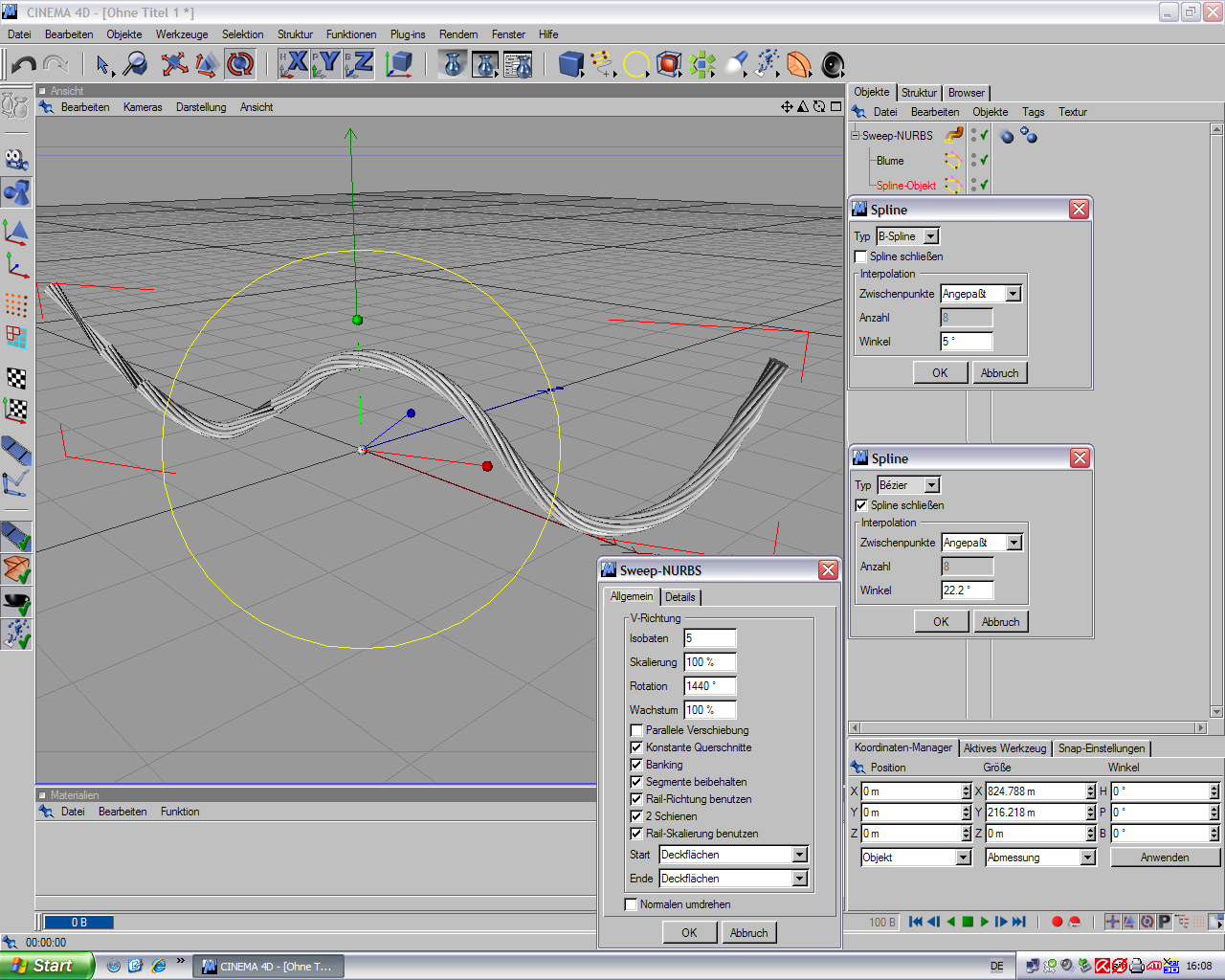This screenshot has height=980, width=1225.
Task: Enable the Parallele Verschiebung checkbox
Action: click(636, 730)
